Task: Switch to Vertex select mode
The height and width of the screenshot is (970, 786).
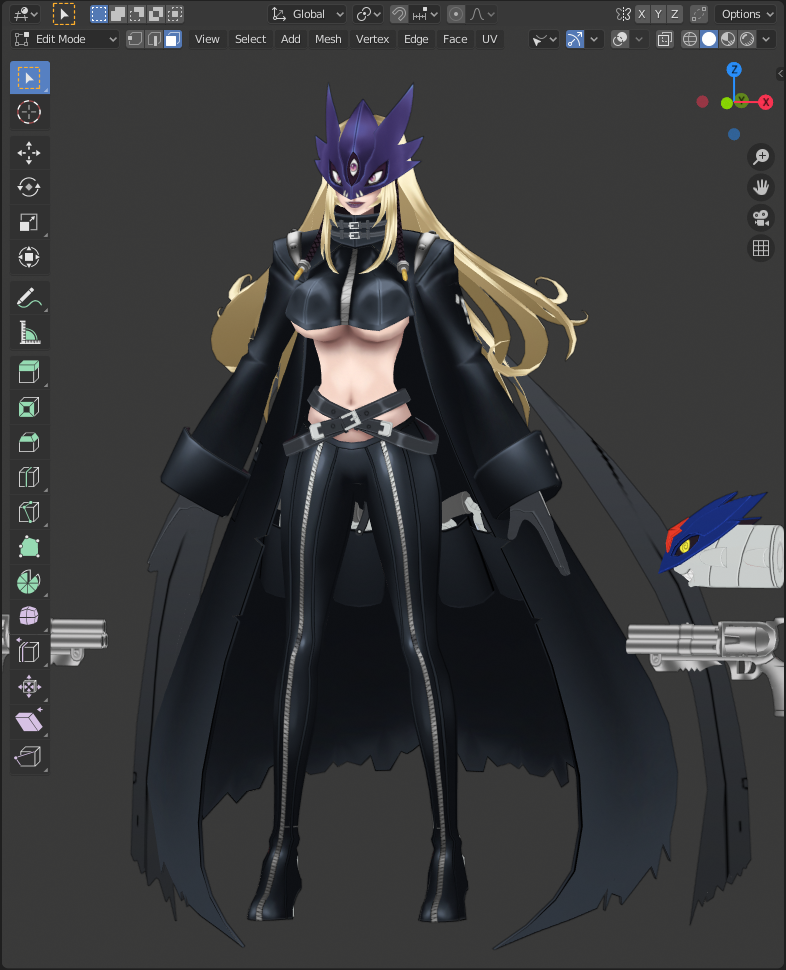Action: click(134, 40)
